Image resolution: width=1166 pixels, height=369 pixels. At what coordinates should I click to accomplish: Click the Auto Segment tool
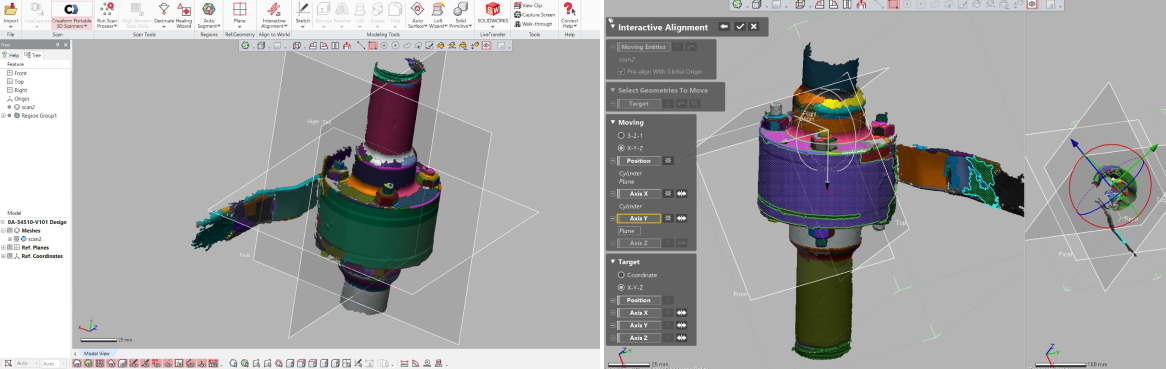click(x=209, y=15)
